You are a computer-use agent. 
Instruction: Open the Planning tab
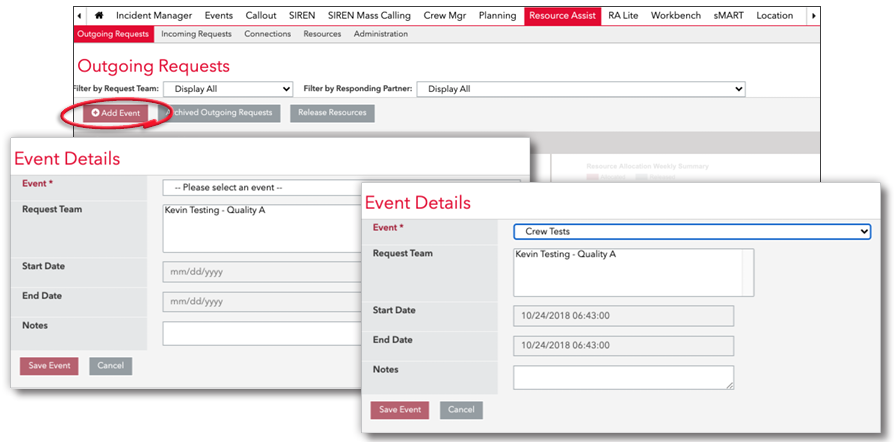[x=497, y=16]
